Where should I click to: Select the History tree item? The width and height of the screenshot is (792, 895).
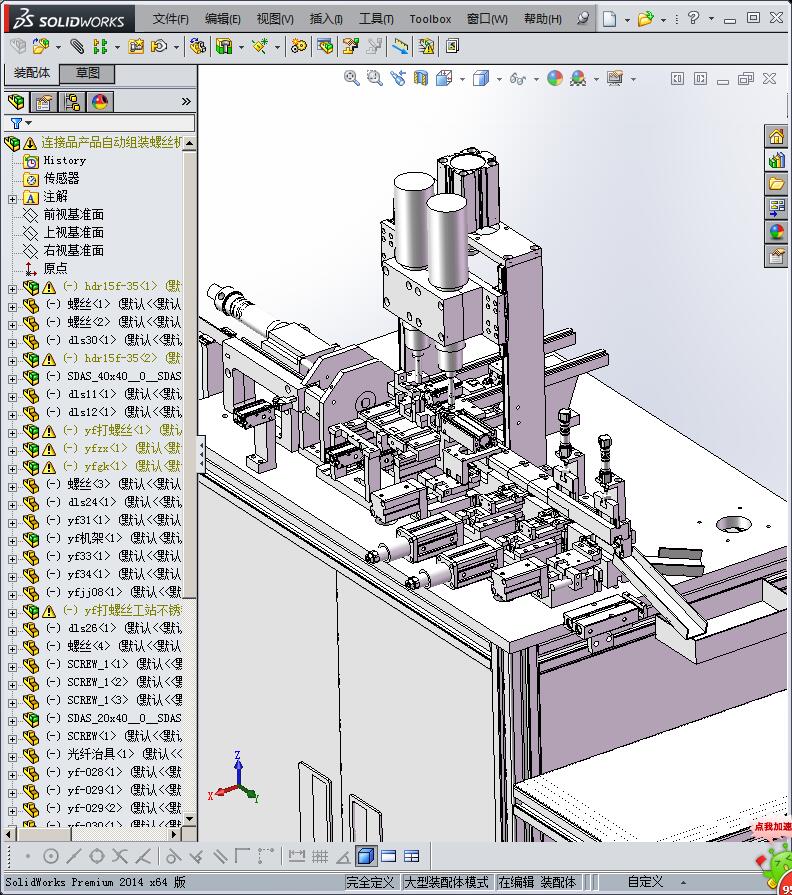(64, 160)
